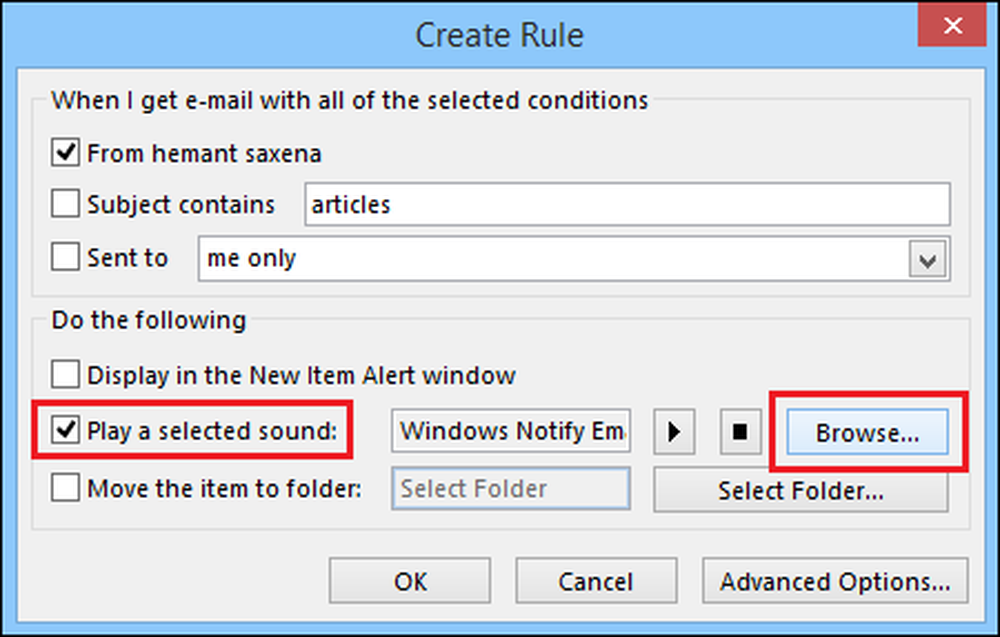1000x637 pixels.
Task: Enable Display in the New Item Alert window
Action: 66,376
